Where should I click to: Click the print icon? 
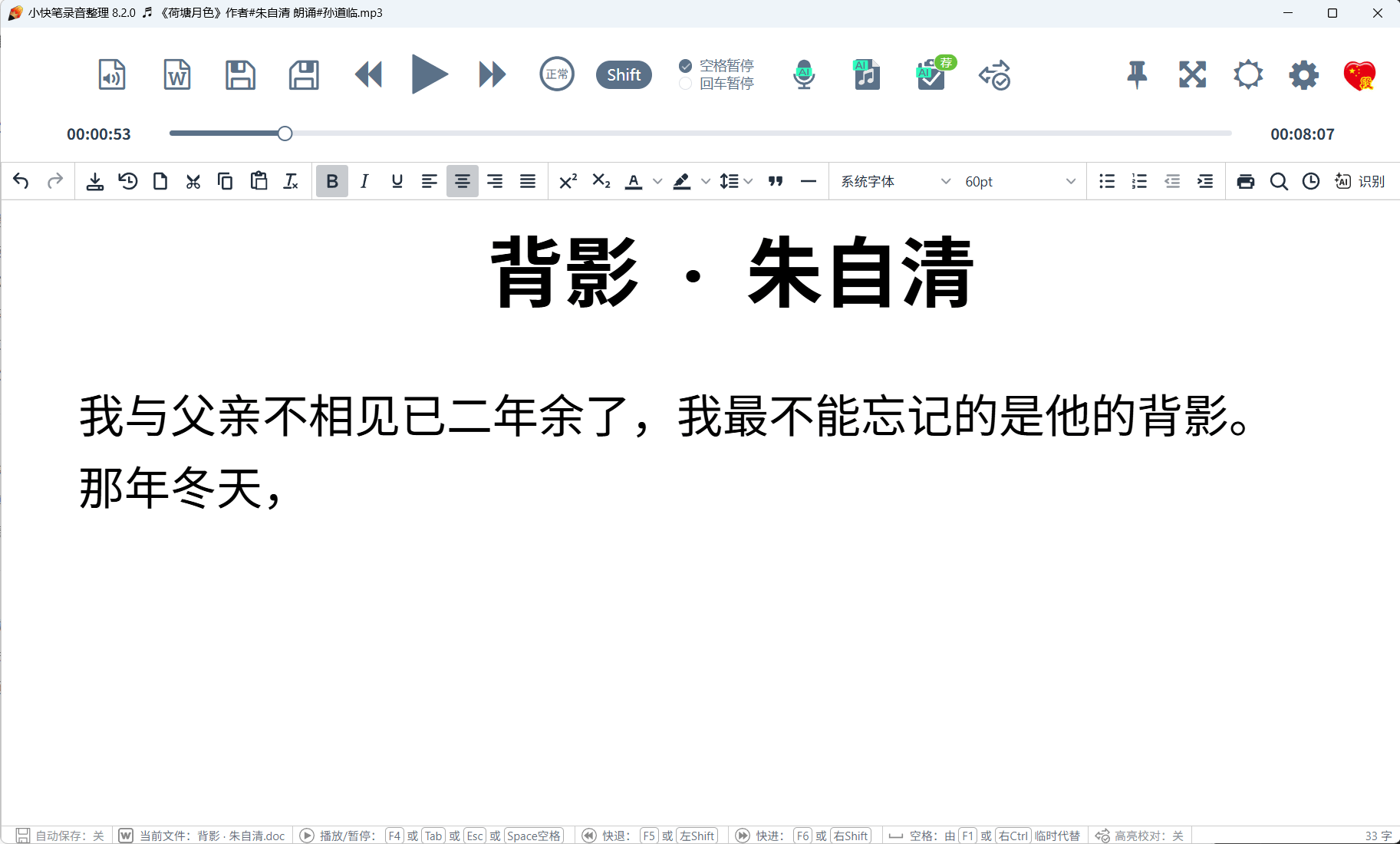click(x=1246, y=182)
